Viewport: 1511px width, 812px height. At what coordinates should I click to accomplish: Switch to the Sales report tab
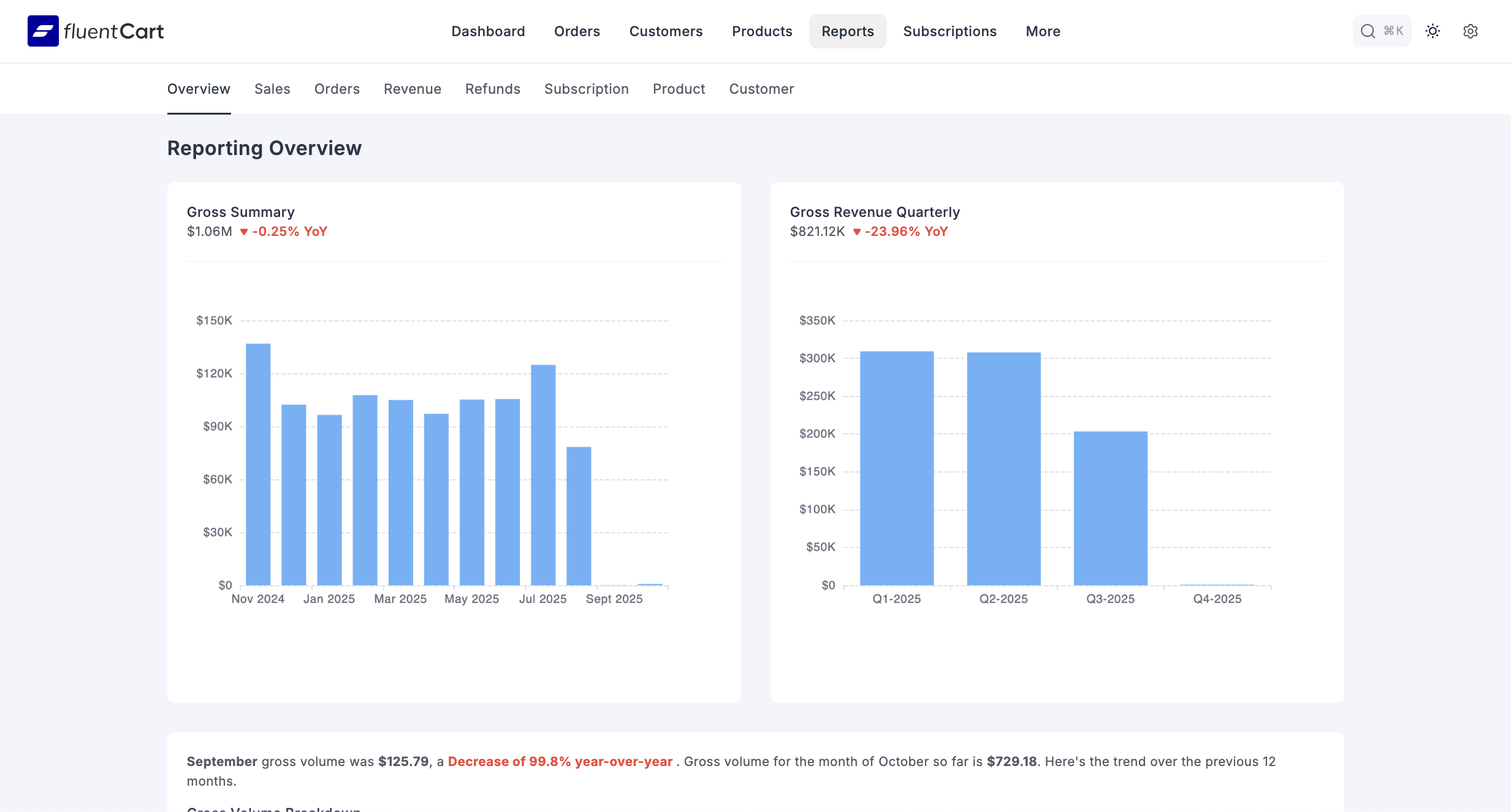(272, 89)
